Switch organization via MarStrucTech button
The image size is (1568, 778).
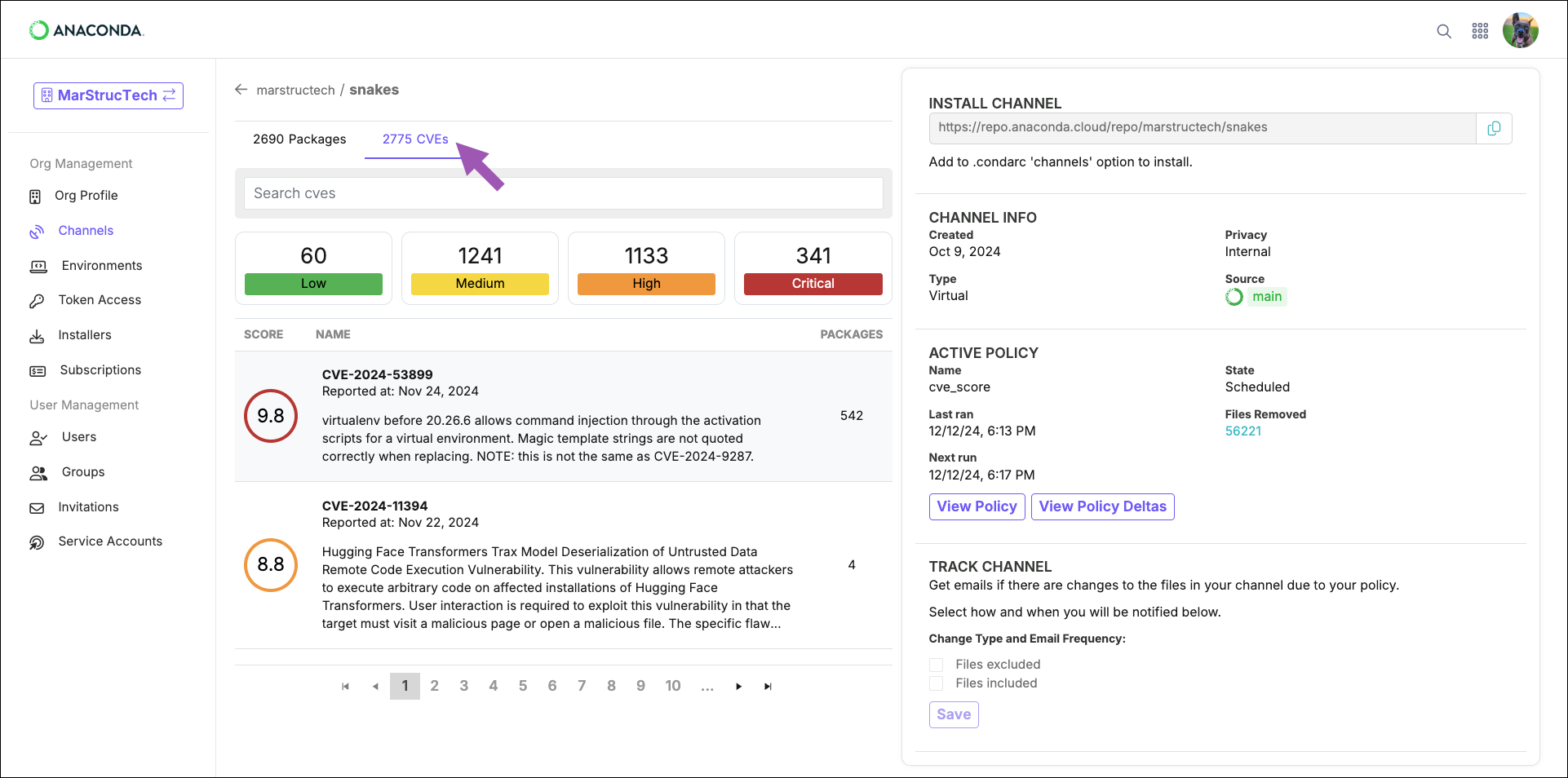[x=109, y=95]
